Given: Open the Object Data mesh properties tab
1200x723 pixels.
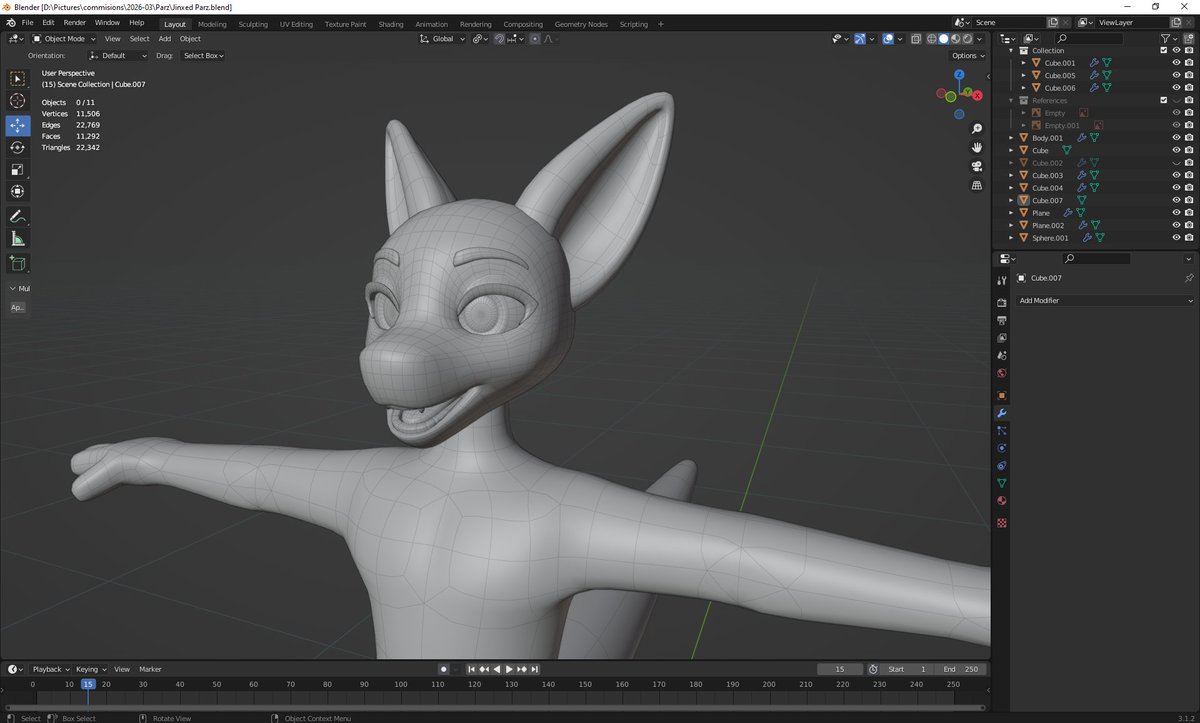Looking at the screenshot, I should pos(1001,483).
